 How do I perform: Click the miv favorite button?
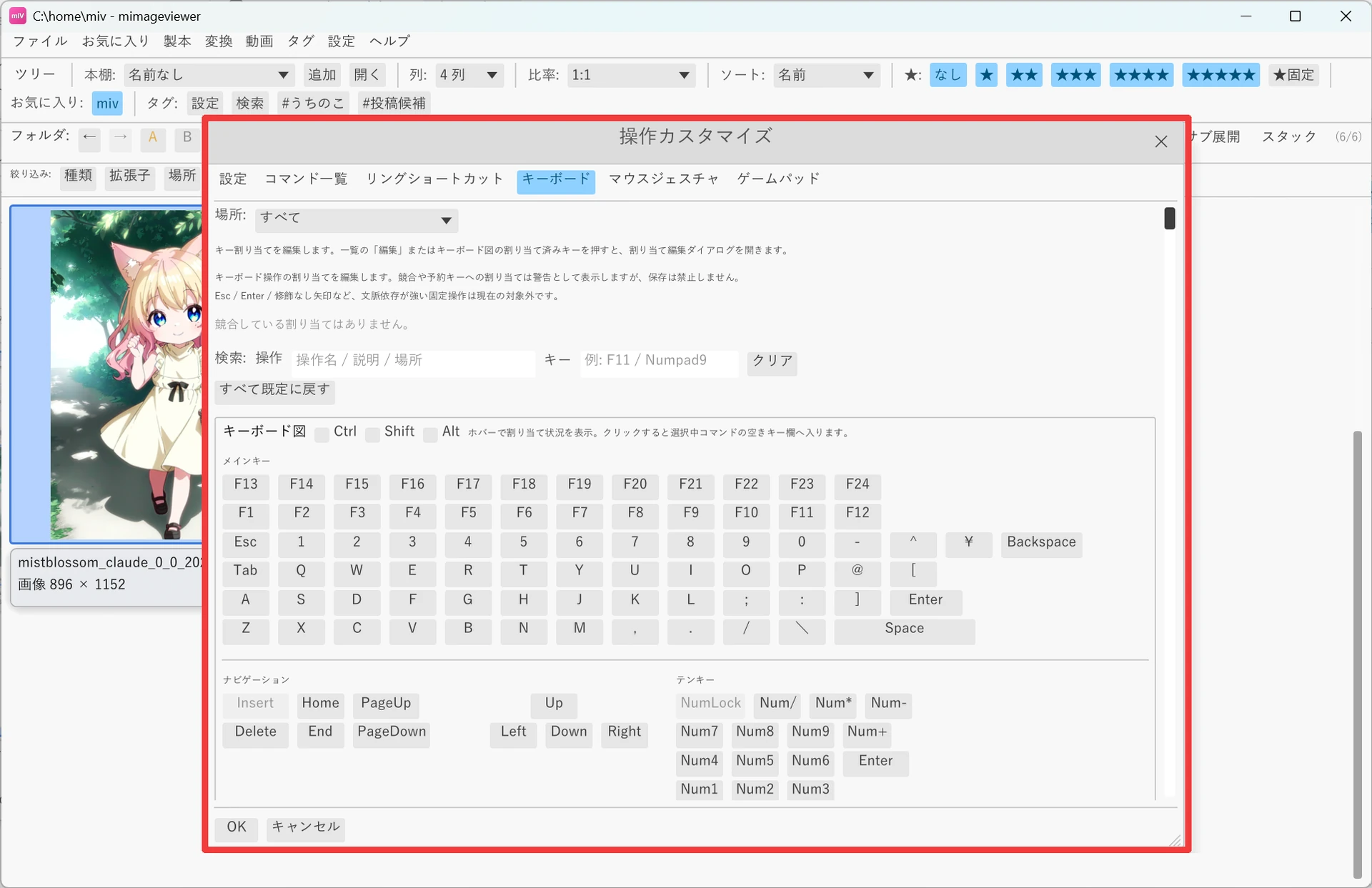(x=107, y=104)
